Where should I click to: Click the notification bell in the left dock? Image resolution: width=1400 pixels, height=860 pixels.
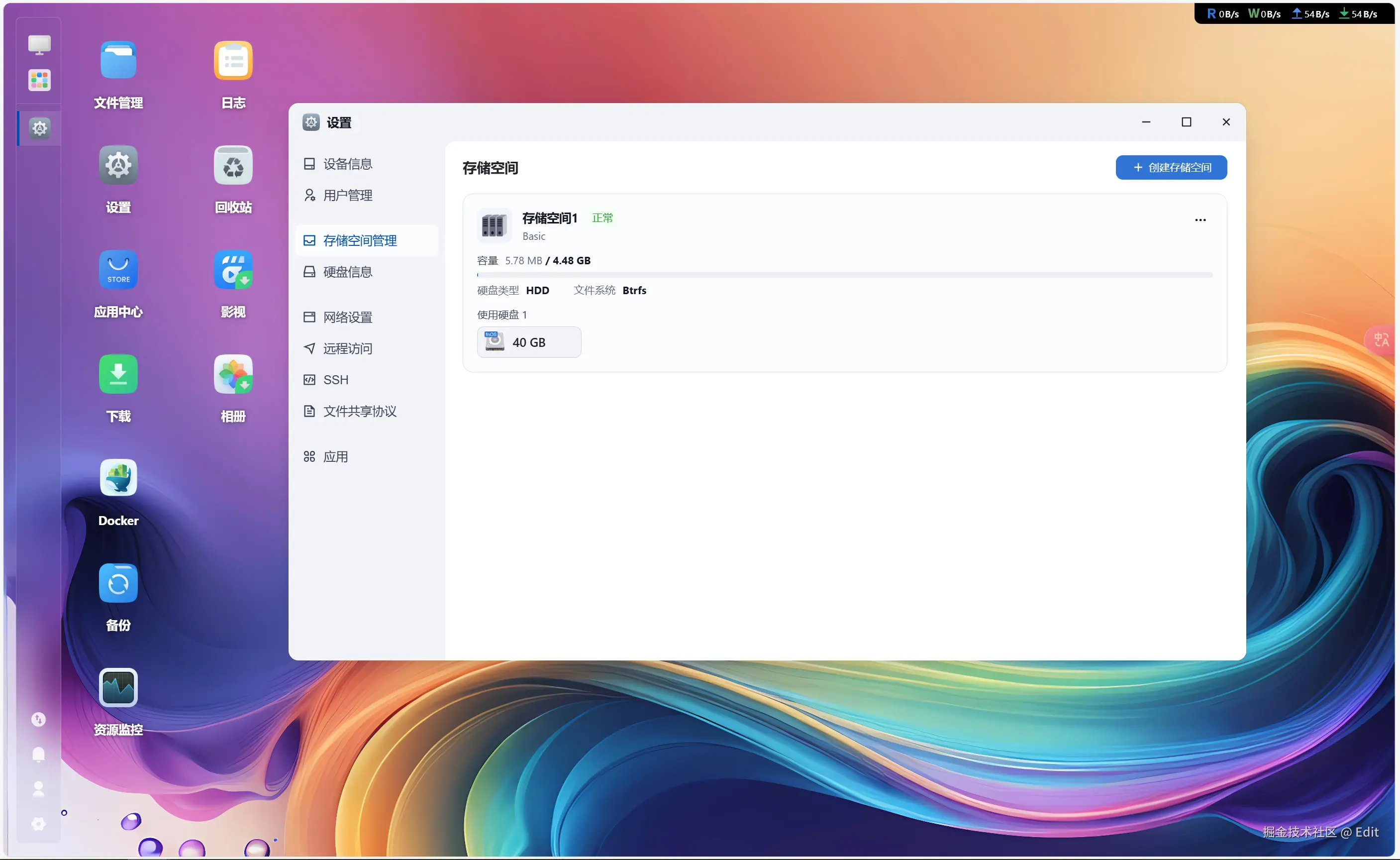click(x=38, y=754)
